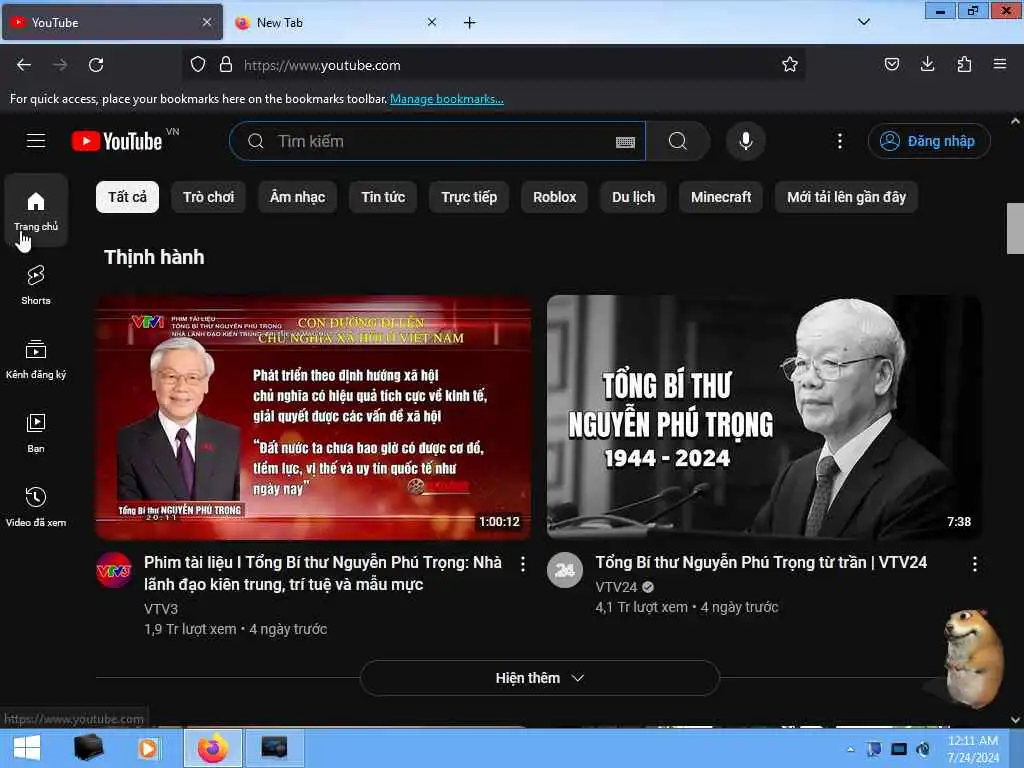Show hidden system tray icons
The image size is (1024, 768).
[x=850, y=749]
